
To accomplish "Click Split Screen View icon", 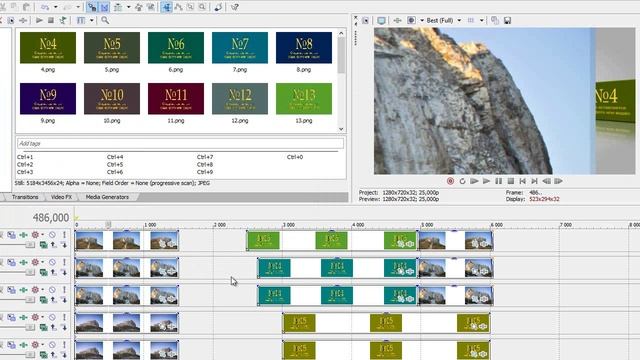I will [x=411, y=20].
